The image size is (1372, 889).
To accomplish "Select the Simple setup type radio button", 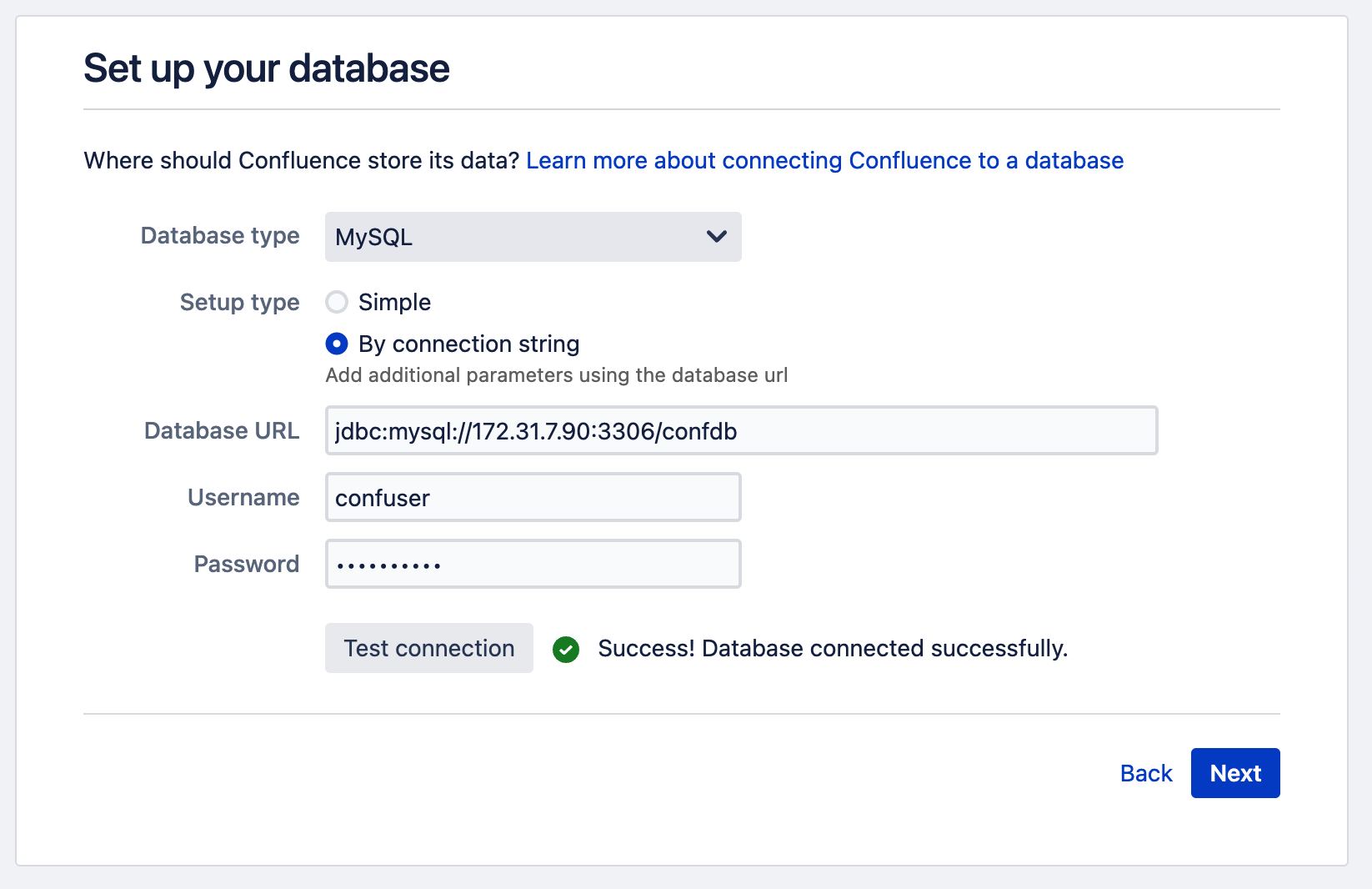I will (337, 302).
